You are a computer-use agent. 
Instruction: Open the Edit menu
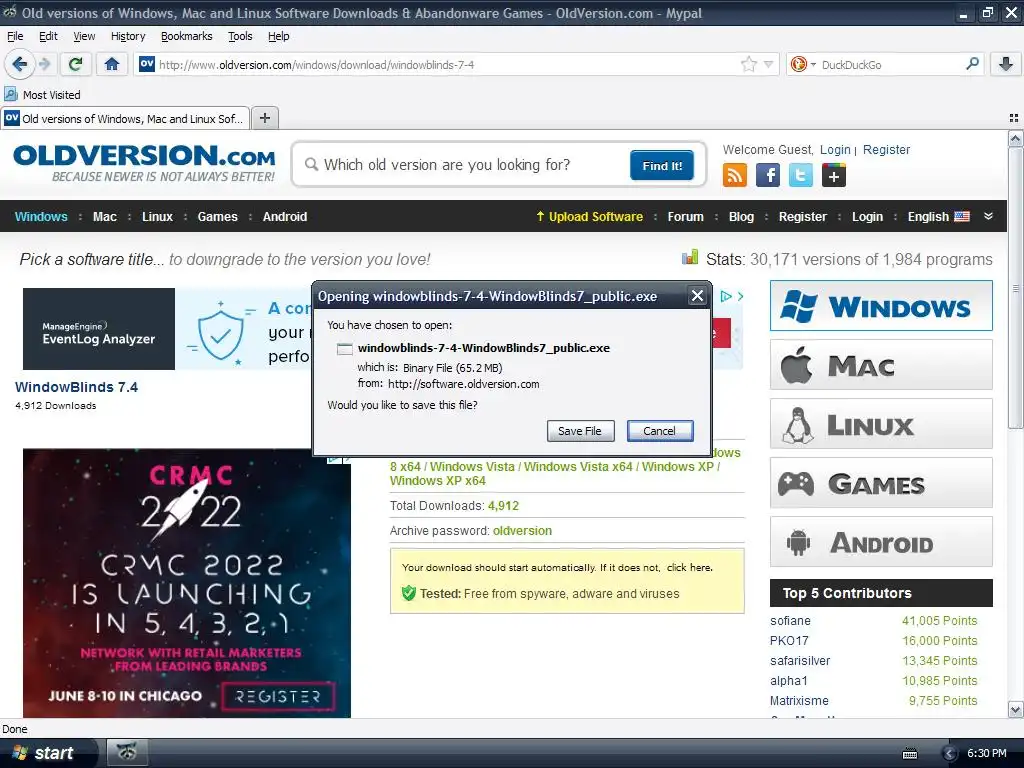48,36
